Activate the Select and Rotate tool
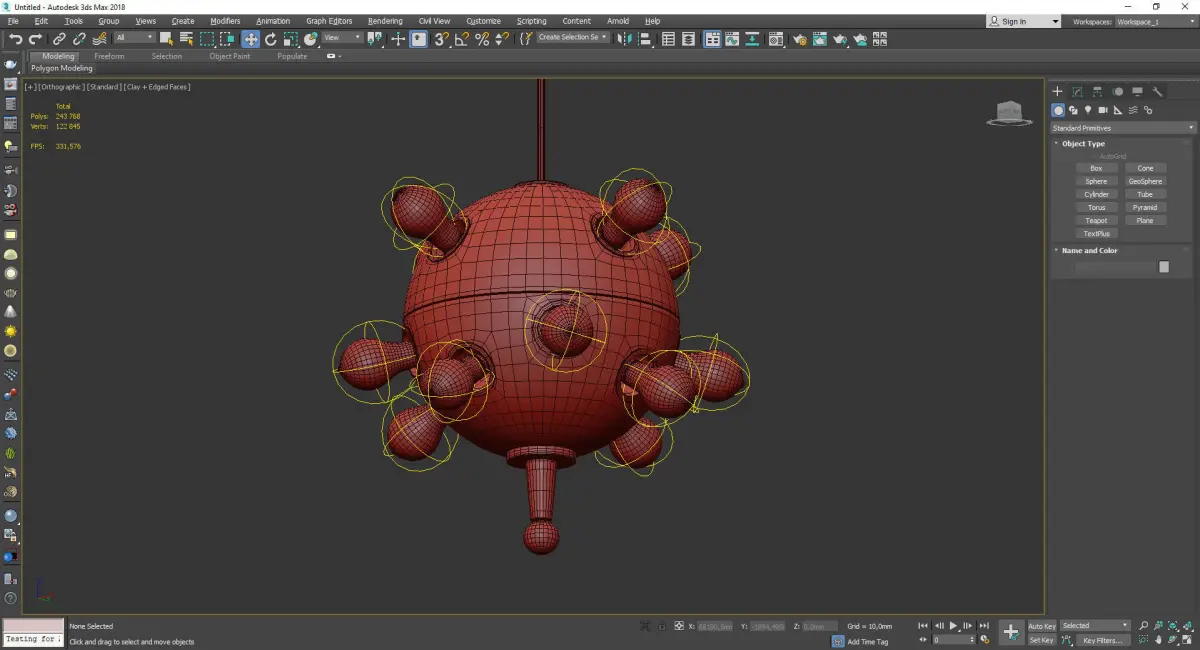 pyautogui.click(x=270, y=39)
